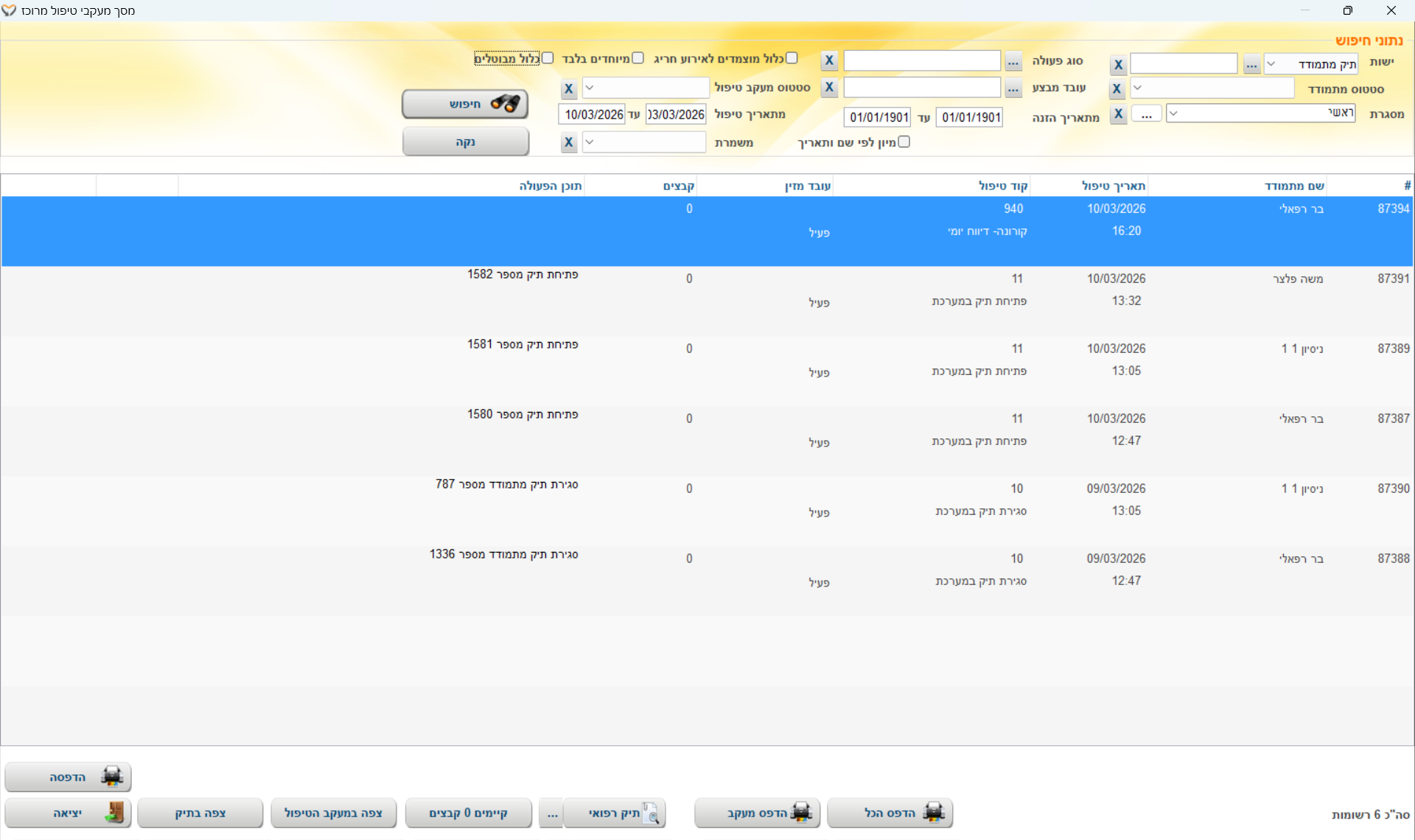This screenshot has height=840, width=1415.
Task: Open the משמרת dropdown list
Action: (590, 141)
